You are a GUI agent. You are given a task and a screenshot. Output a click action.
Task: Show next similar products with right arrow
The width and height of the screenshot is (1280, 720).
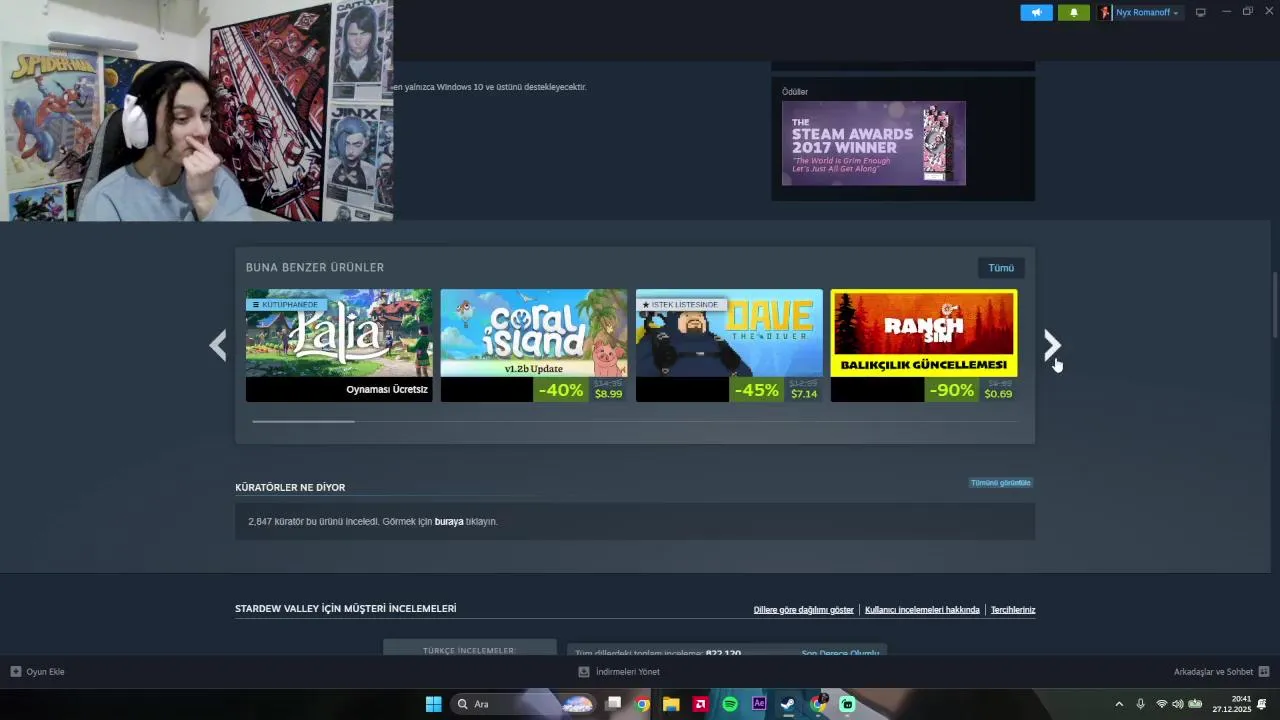pyautogui.click(x=1052, y=346)
